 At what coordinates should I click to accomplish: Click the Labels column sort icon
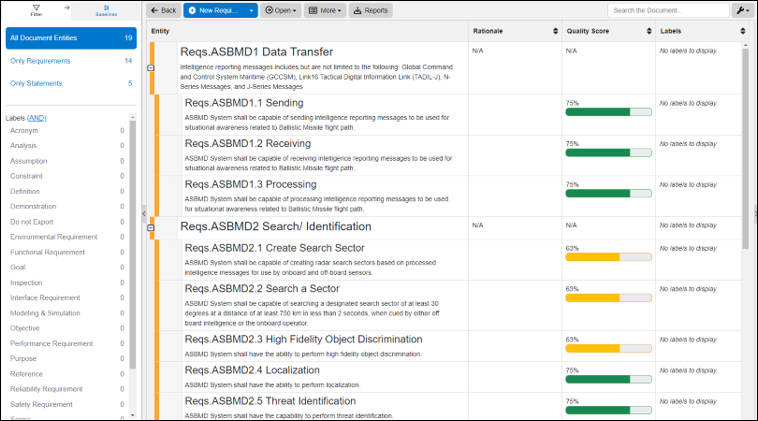(741, 31)
